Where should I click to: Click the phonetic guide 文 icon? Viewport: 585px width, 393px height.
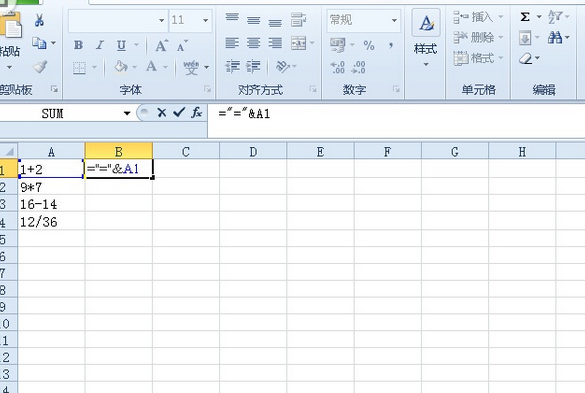click(191, 68)
